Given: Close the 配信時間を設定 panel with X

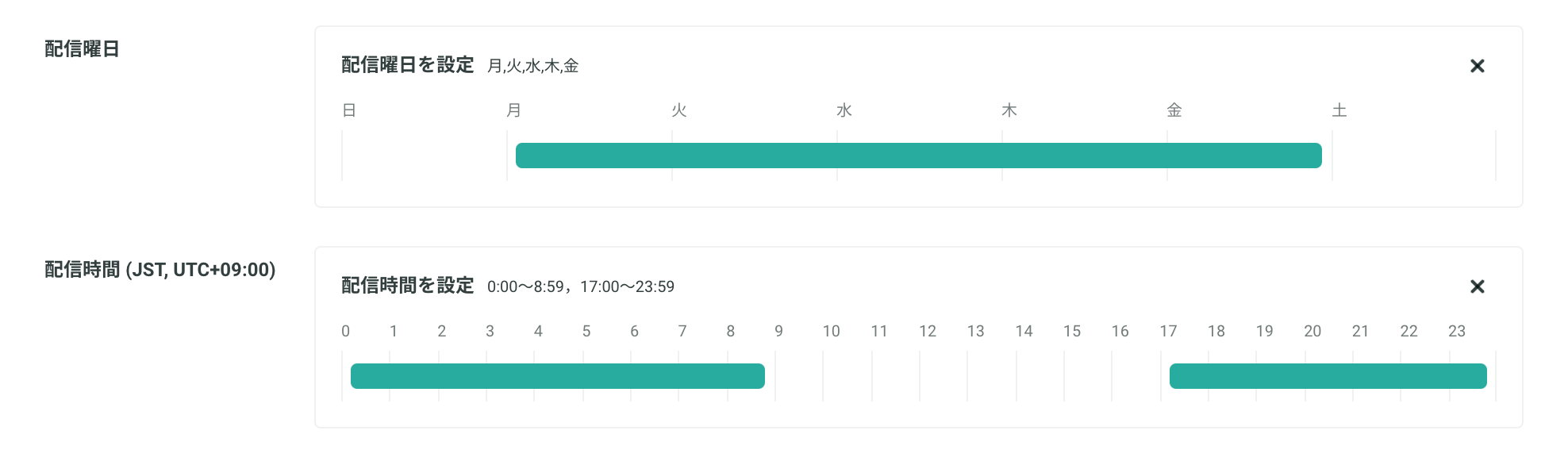Looking at the screenshot, I should pos(1477,286).
